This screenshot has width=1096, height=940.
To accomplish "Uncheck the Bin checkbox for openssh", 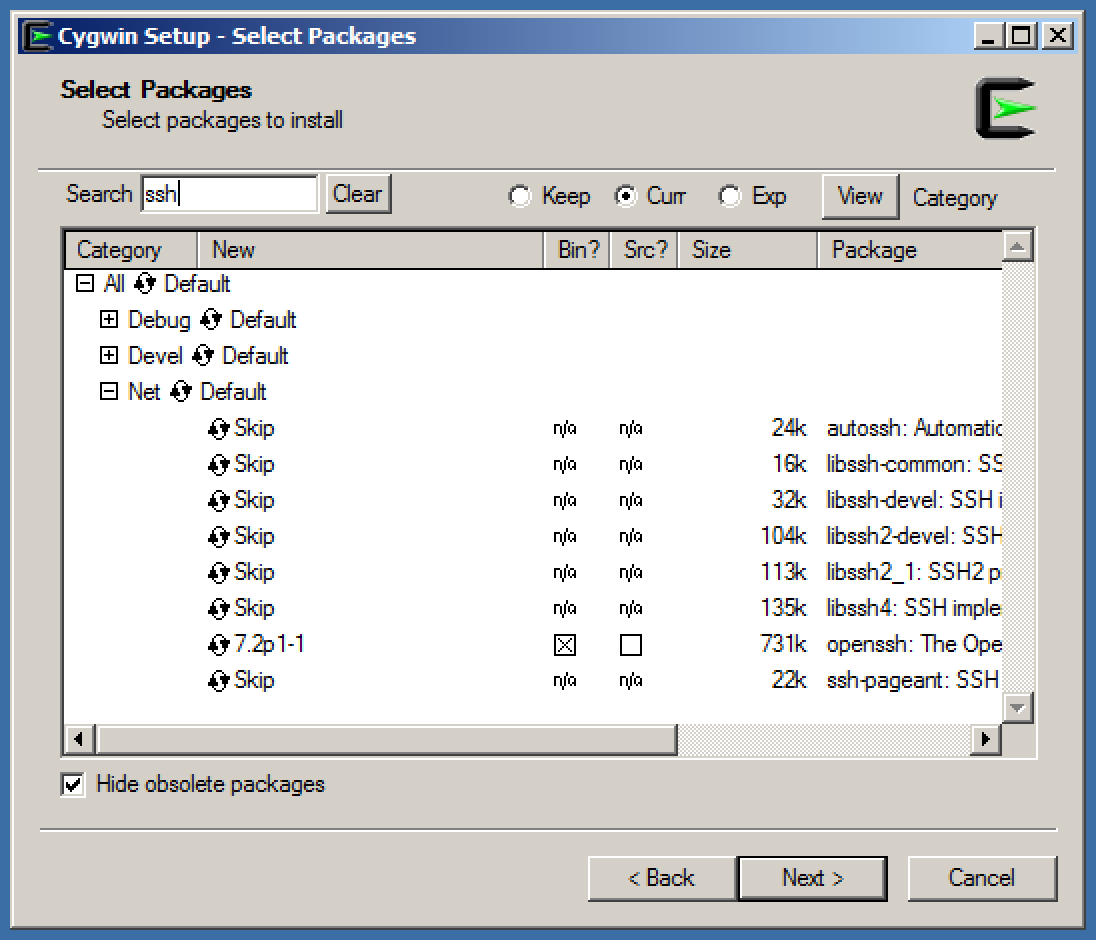I will (x=565, y=645).
